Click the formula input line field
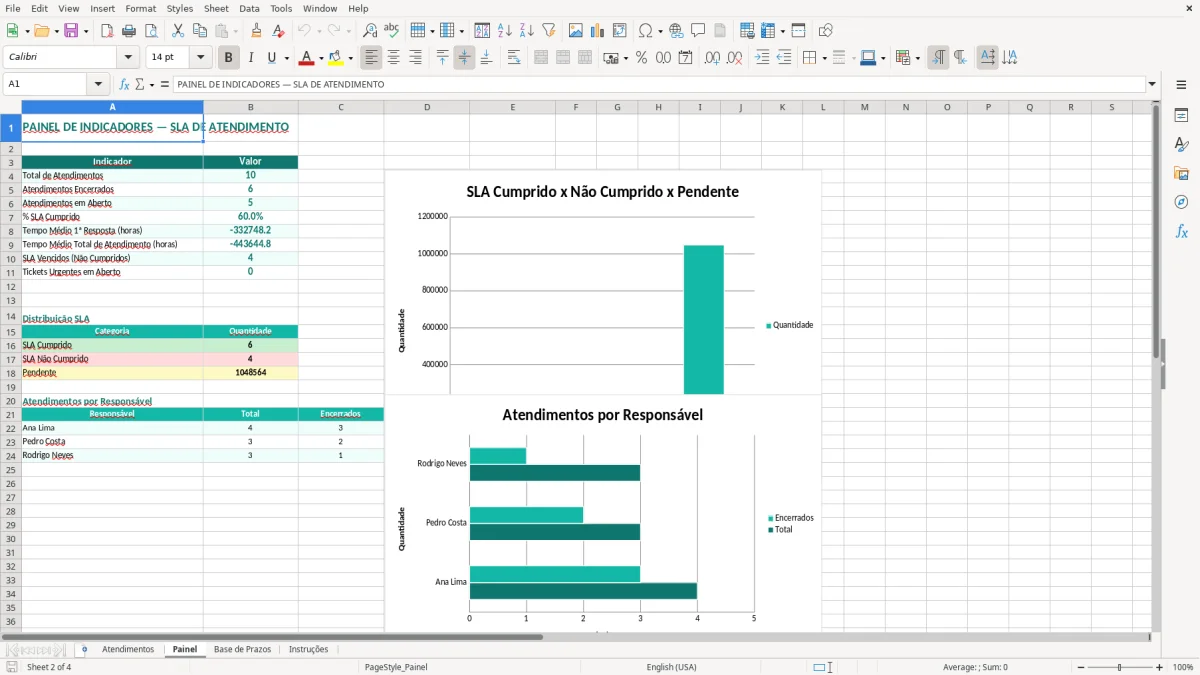This screenshot has width=1200, height=675. [x=660, y=84]
